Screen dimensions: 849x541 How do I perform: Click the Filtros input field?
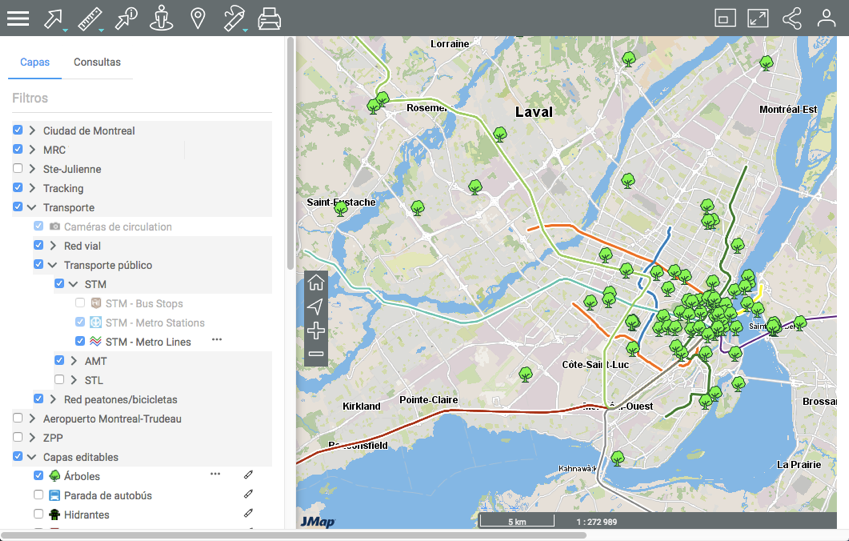point(142,99)
